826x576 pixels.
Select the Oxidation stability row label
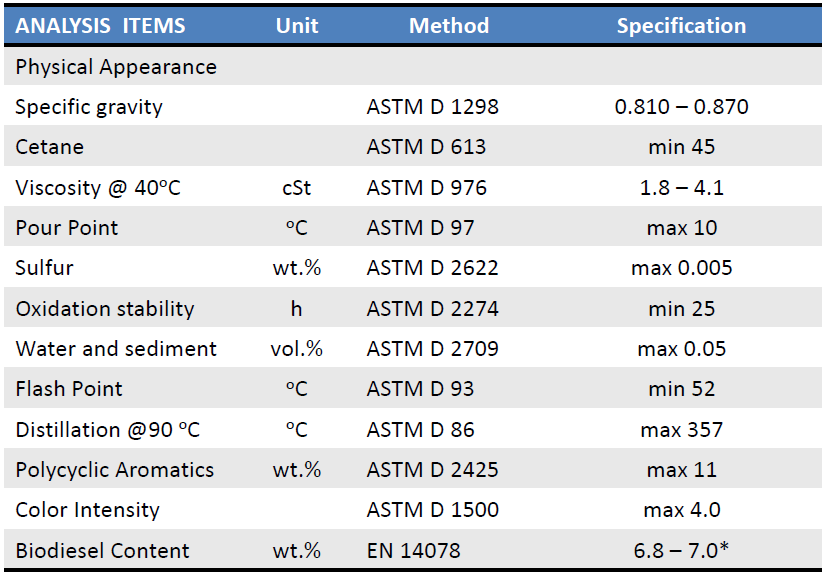[x=105, y=309]
